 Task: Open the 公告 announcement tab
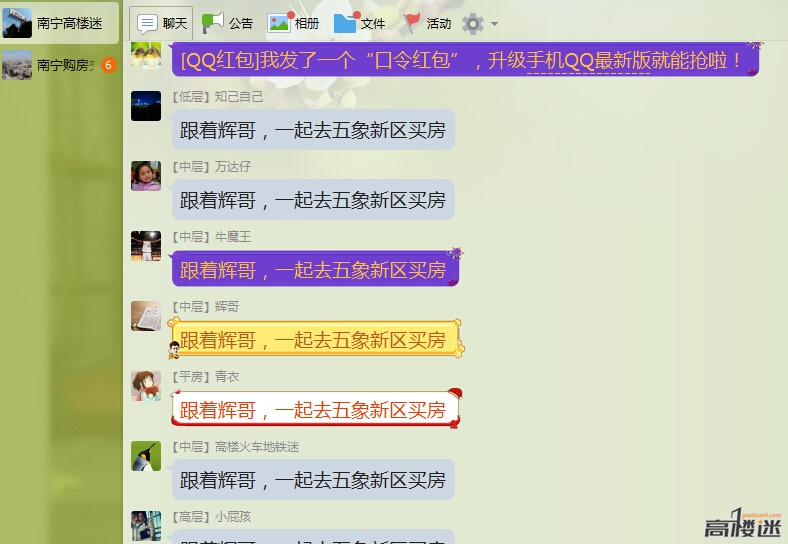(227, 23)
